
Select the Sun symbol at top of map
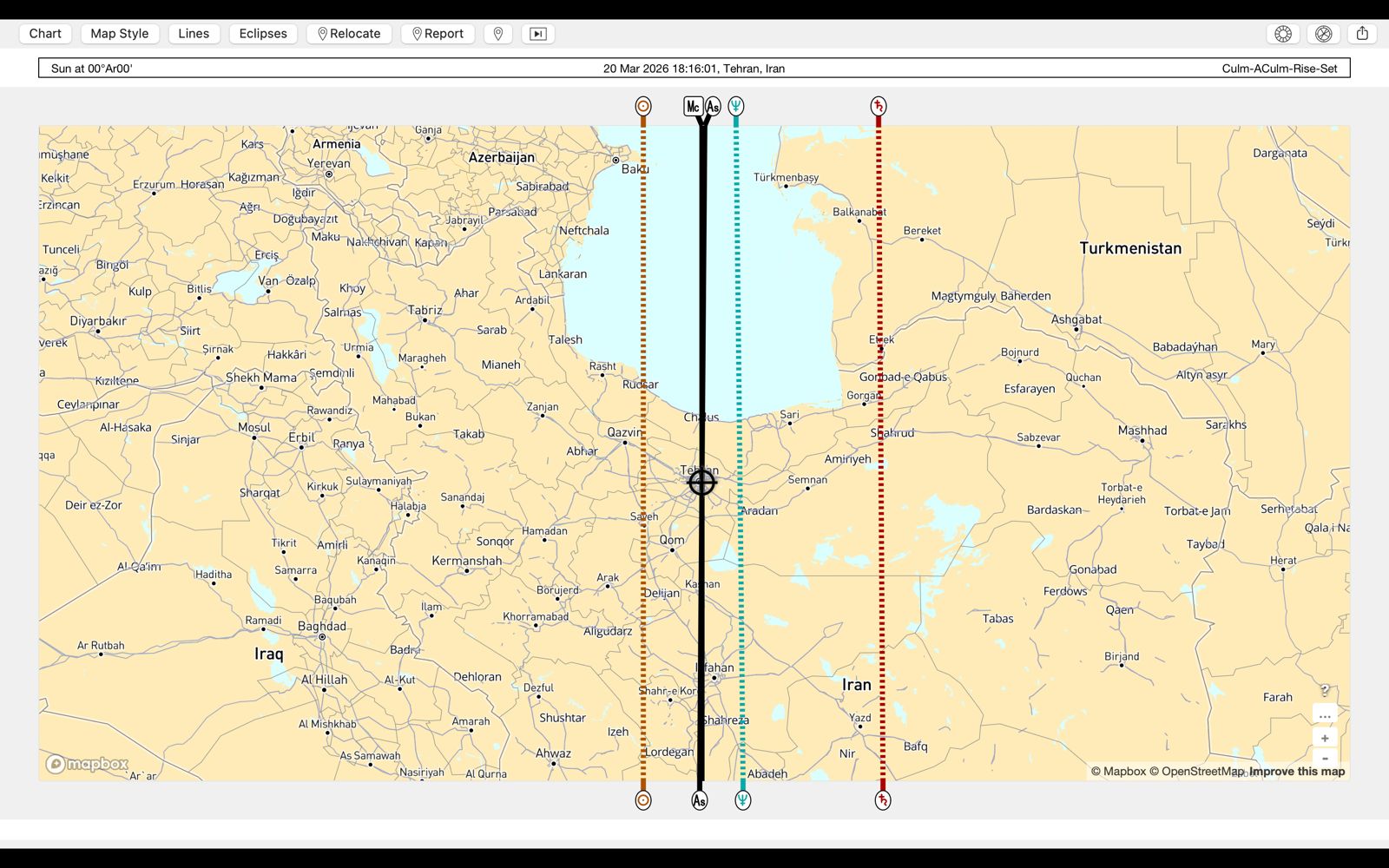pyautogui.click(x=642, y=106)
